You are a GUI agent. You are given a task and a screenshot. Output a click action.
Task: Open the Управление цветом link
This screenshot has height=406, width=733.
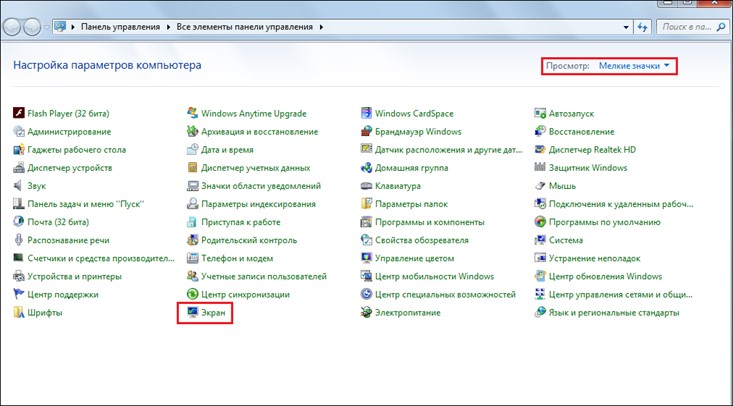[414, 258]
